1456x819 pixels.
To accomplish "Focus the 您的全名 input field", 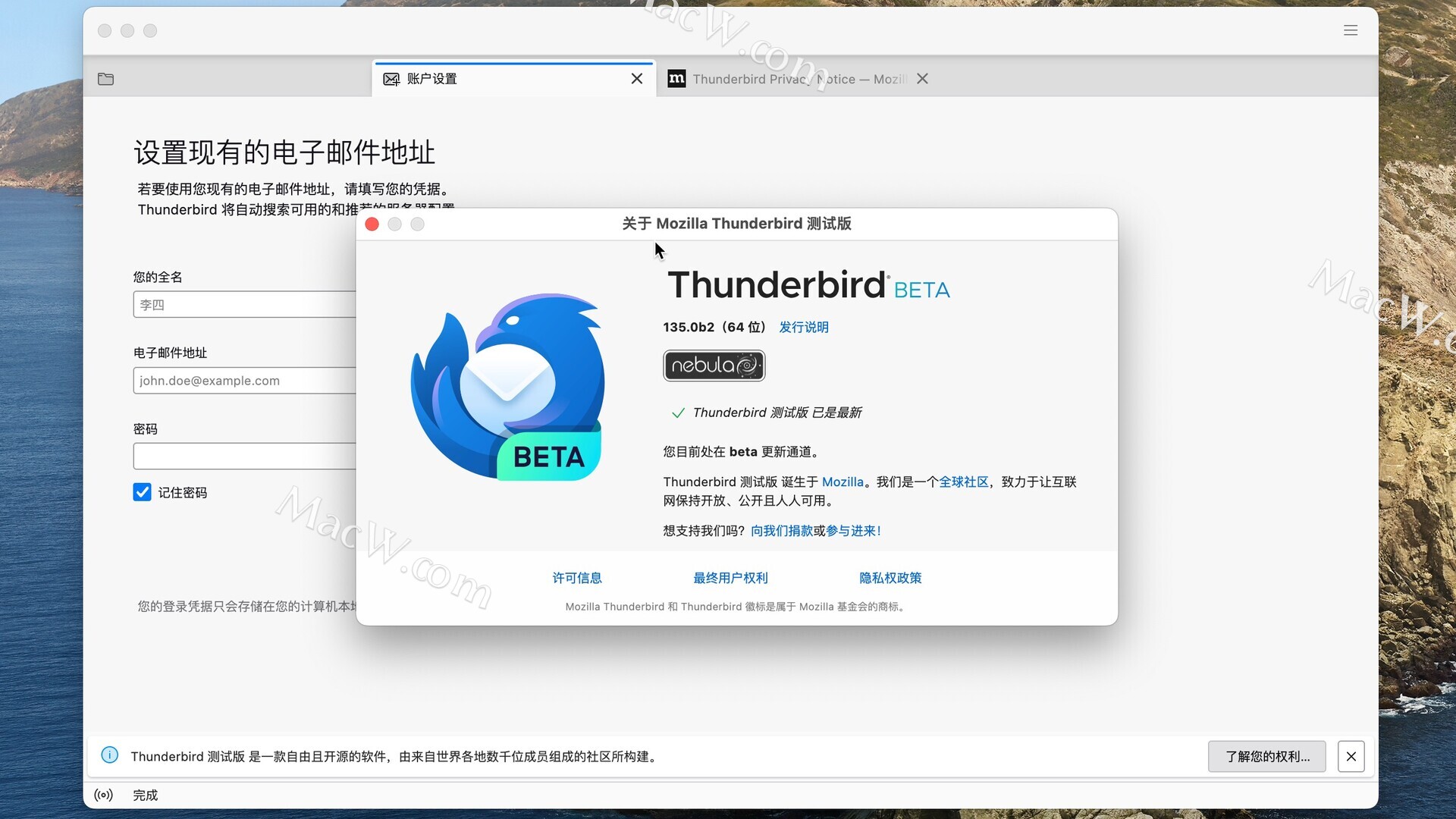I will (244, 305).
